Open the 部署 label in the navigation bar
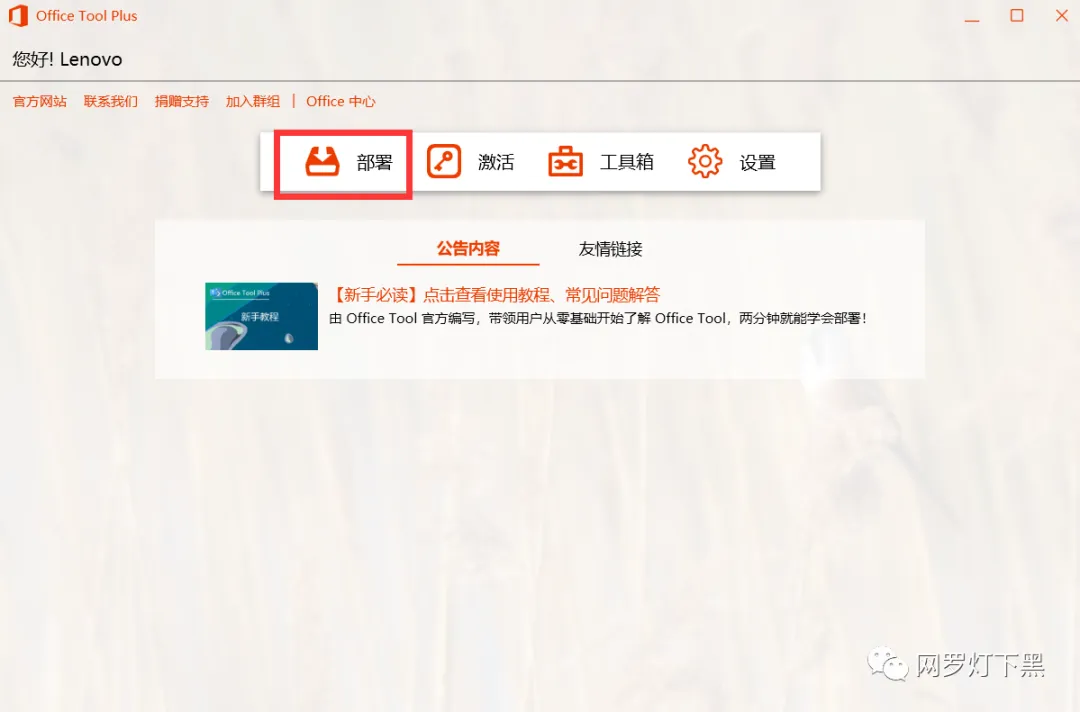 (374, 163)
